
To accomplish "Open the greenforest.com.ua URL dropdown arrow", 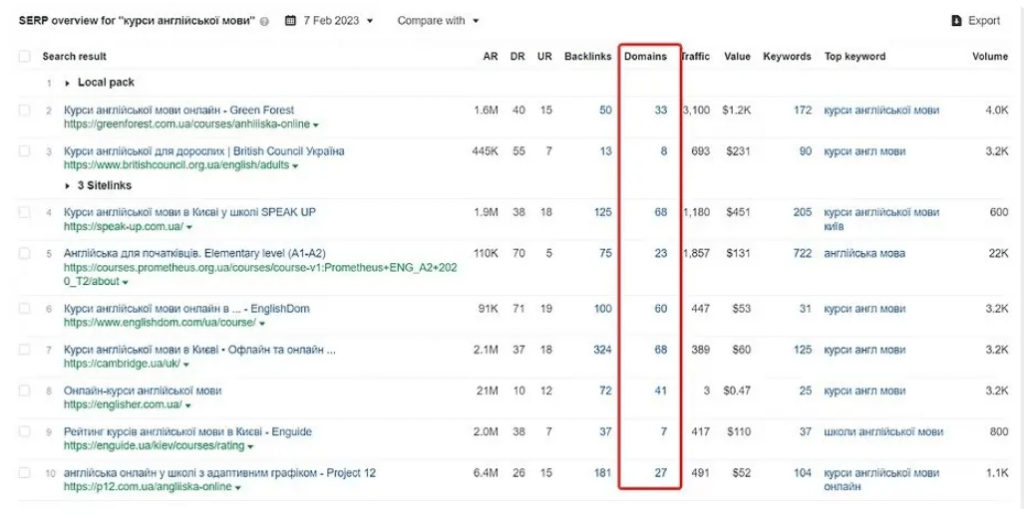I will coord(316,125).
